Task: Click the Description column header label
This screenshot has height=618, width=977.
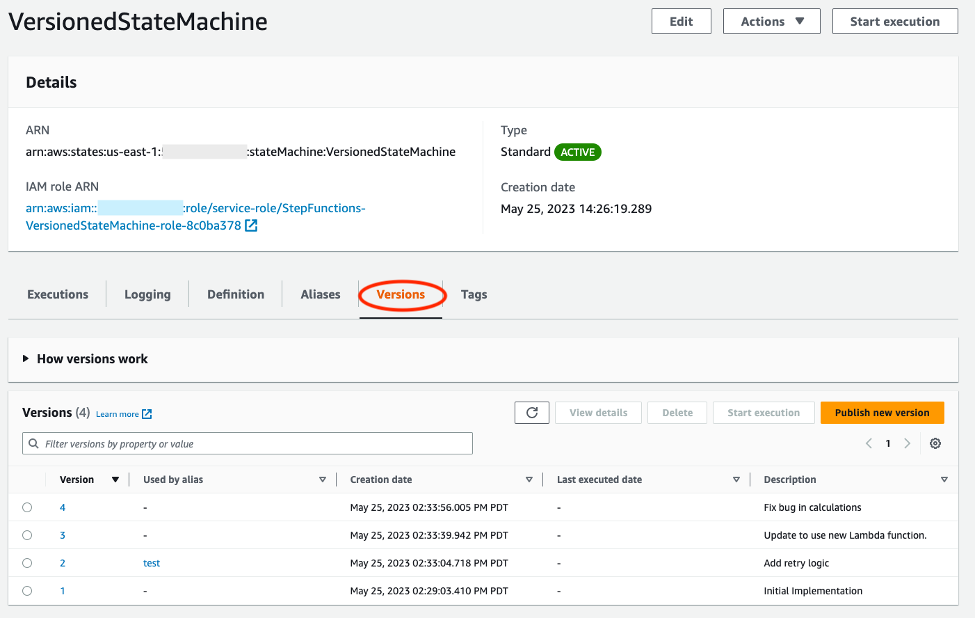Action: (790, 480)
